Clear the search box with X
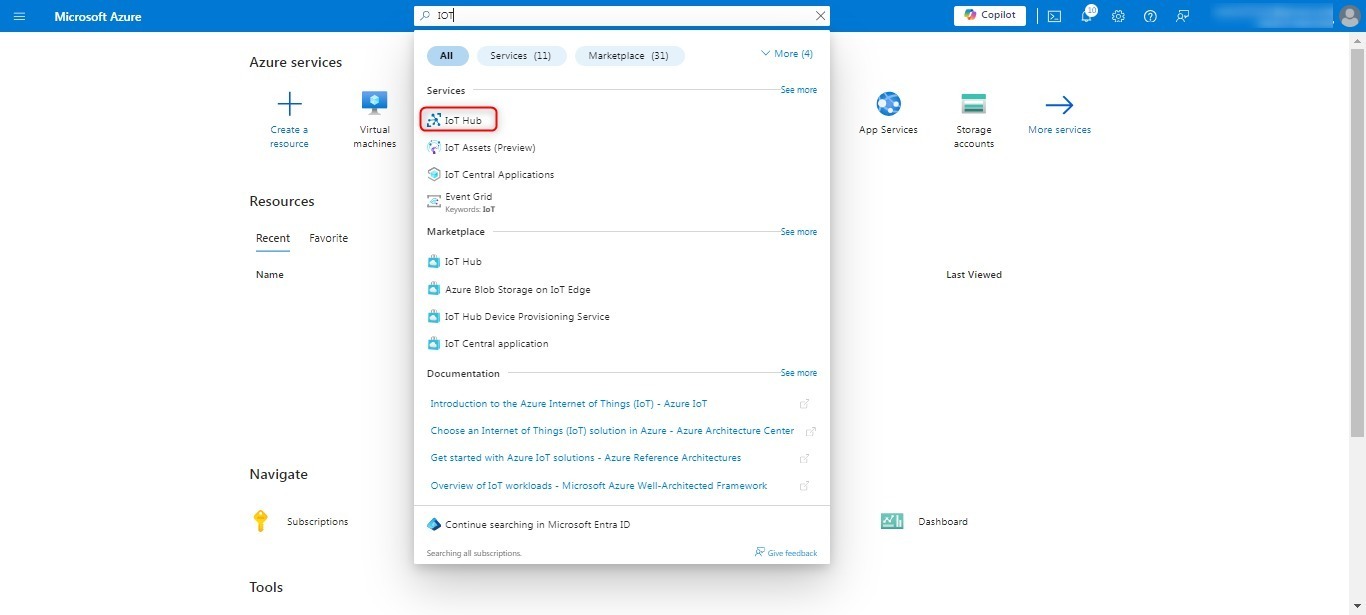The height and width of the screenshot is (615, 1366). 821,16
